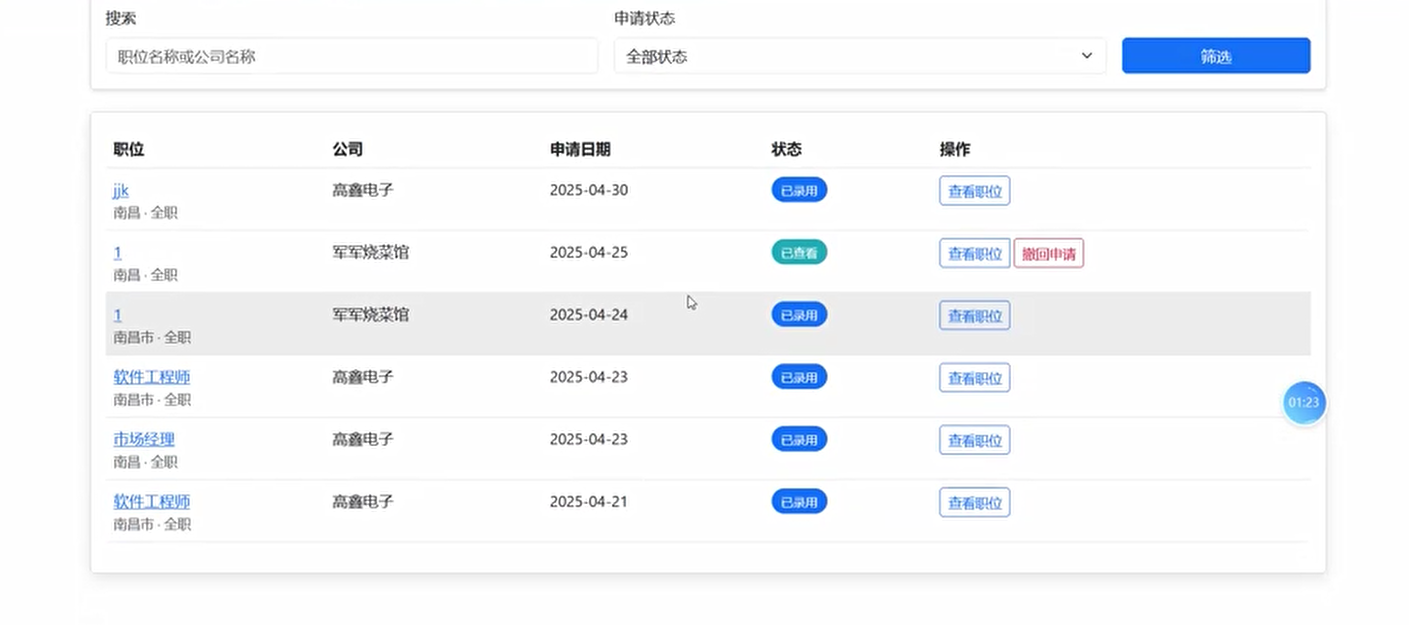Click the chevron arrow on the status selector
This screenshot has height=625, width=1409.
pos(1087,57)
